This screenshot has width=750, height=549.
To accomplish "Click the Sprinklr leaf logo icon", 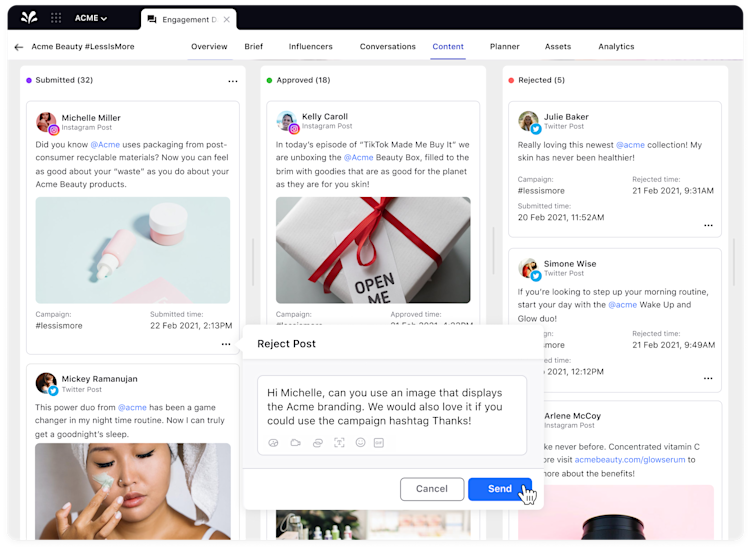I will (29, 18).
